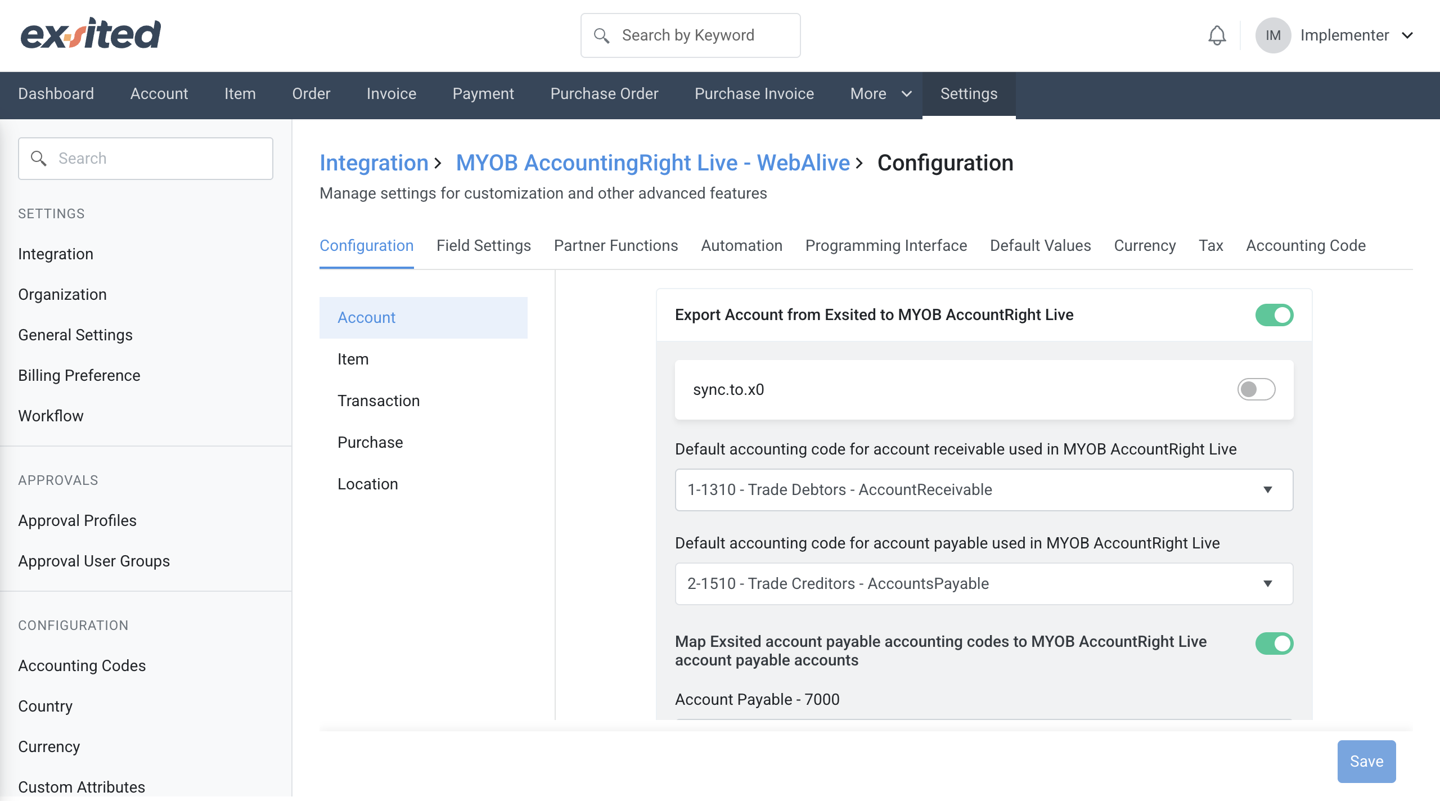Enable the sync.to.x0 switch
The image size is (1440, 801).
click(1256, 389)
